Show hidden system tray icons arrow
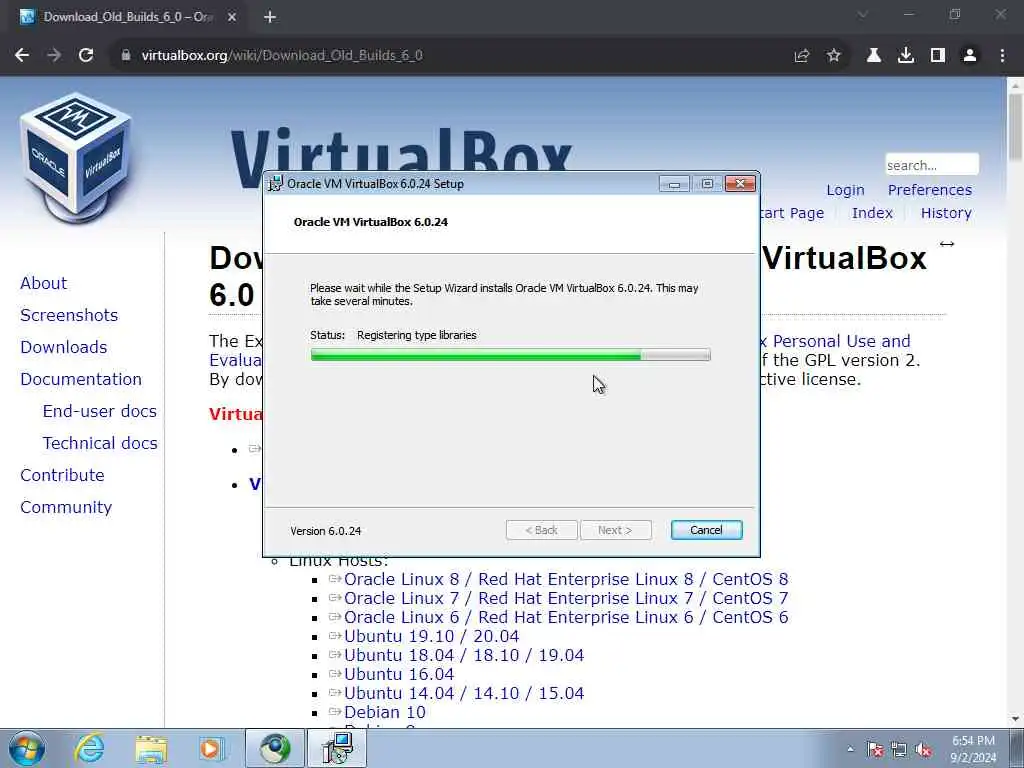Viewport: 1024px width, 768px height. [850, 749]
